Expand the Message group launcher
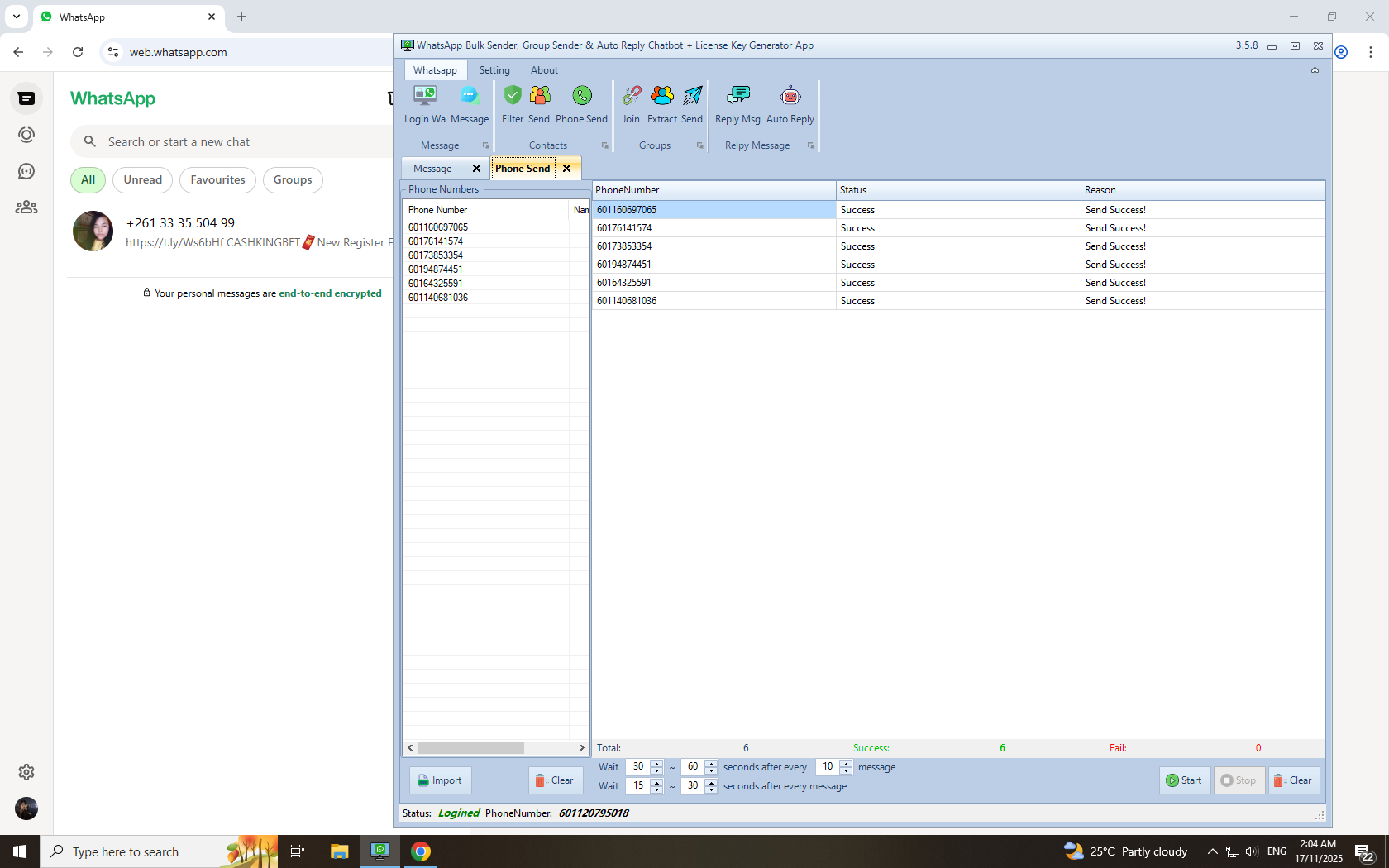1389x868 pixels. coord(486,145)
